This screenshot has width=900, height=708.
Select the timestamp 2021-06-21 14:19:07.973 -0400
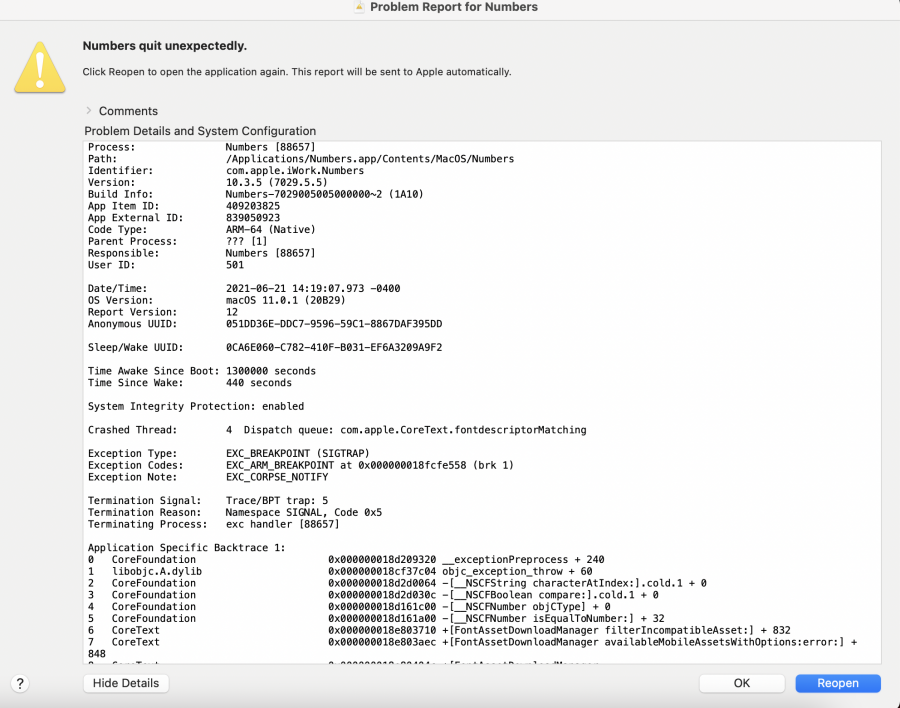(313, 288)
